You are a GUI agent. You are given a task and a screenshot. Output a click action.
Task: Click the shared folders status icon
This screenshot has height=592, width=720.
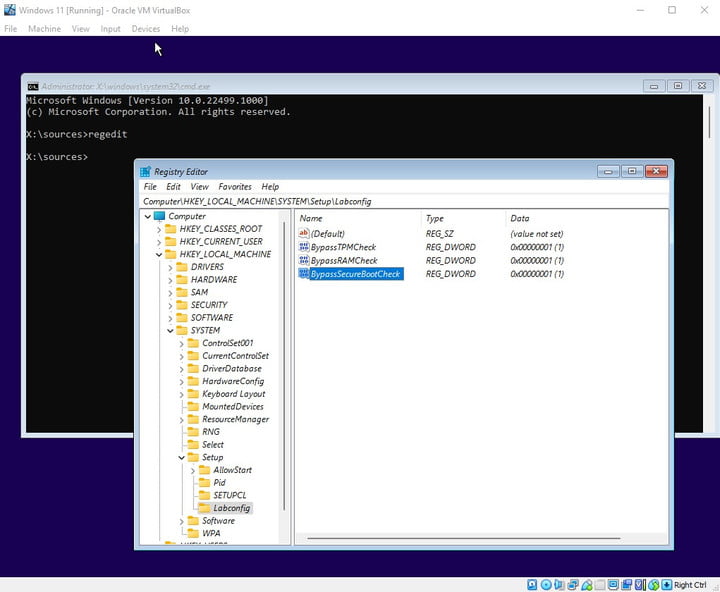(x=600, y=585)
